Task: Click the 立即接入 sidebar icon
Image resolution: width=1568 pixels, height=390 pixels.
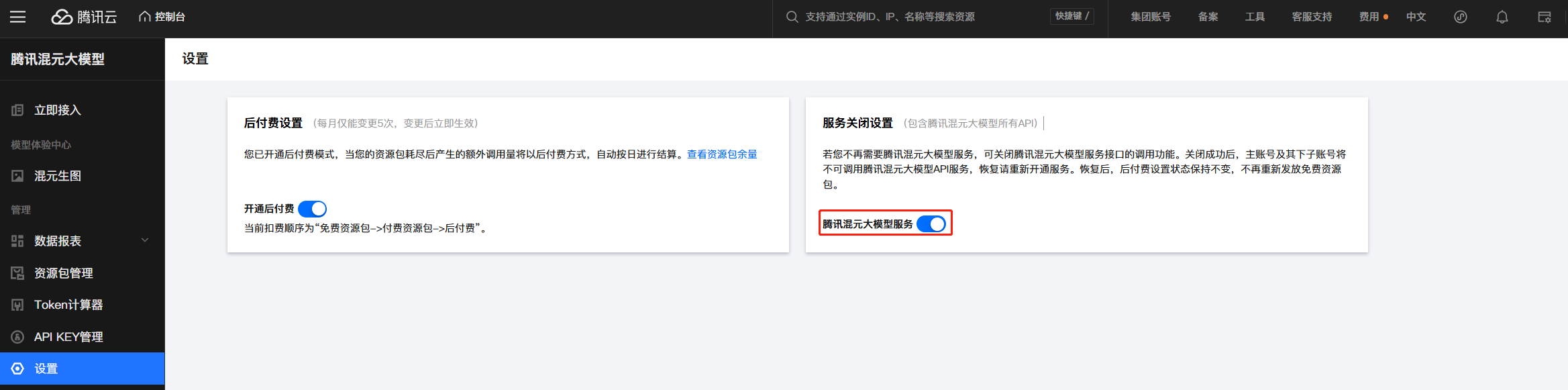Action: pyautogui.click(x=17, y=110)
